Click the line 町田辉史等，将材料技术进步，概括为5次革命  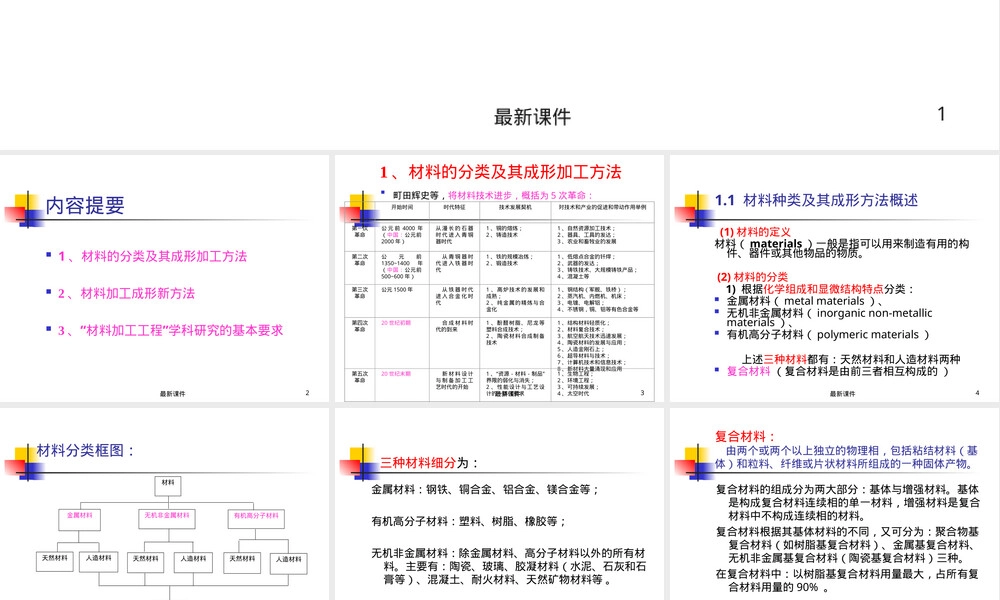coord(493,195)
